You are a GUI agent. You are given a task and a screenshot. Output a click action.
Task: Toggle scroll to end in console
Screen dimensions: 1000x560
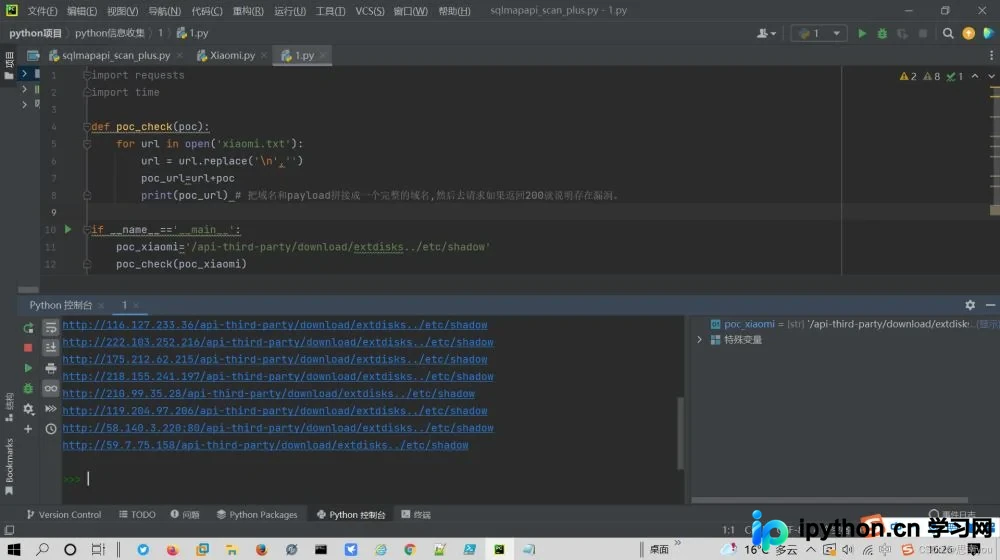(x=50, y=348)
